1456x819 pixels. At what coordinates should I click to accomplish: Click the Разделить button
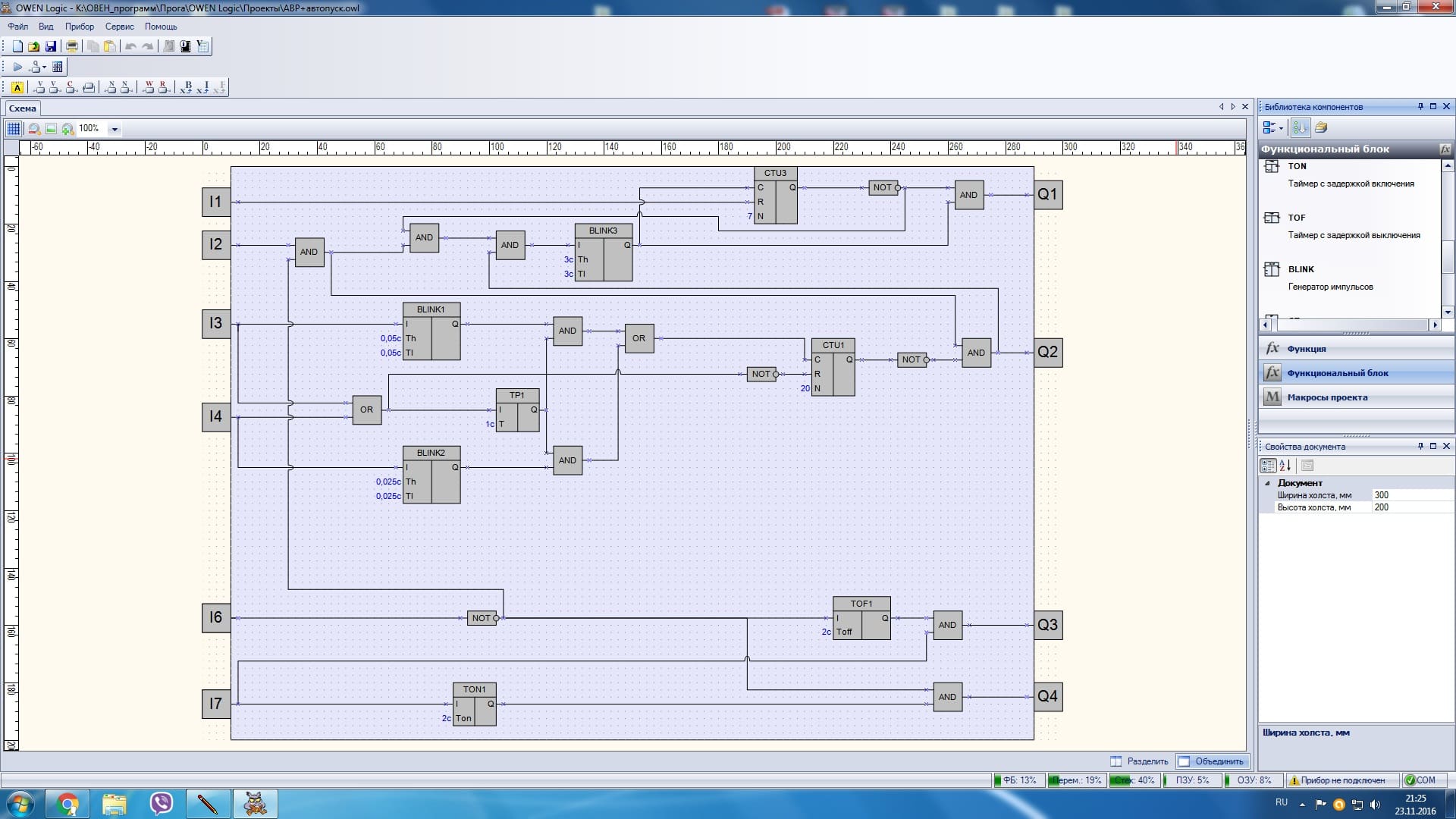pyautogui.click(x=1139, y=761)
